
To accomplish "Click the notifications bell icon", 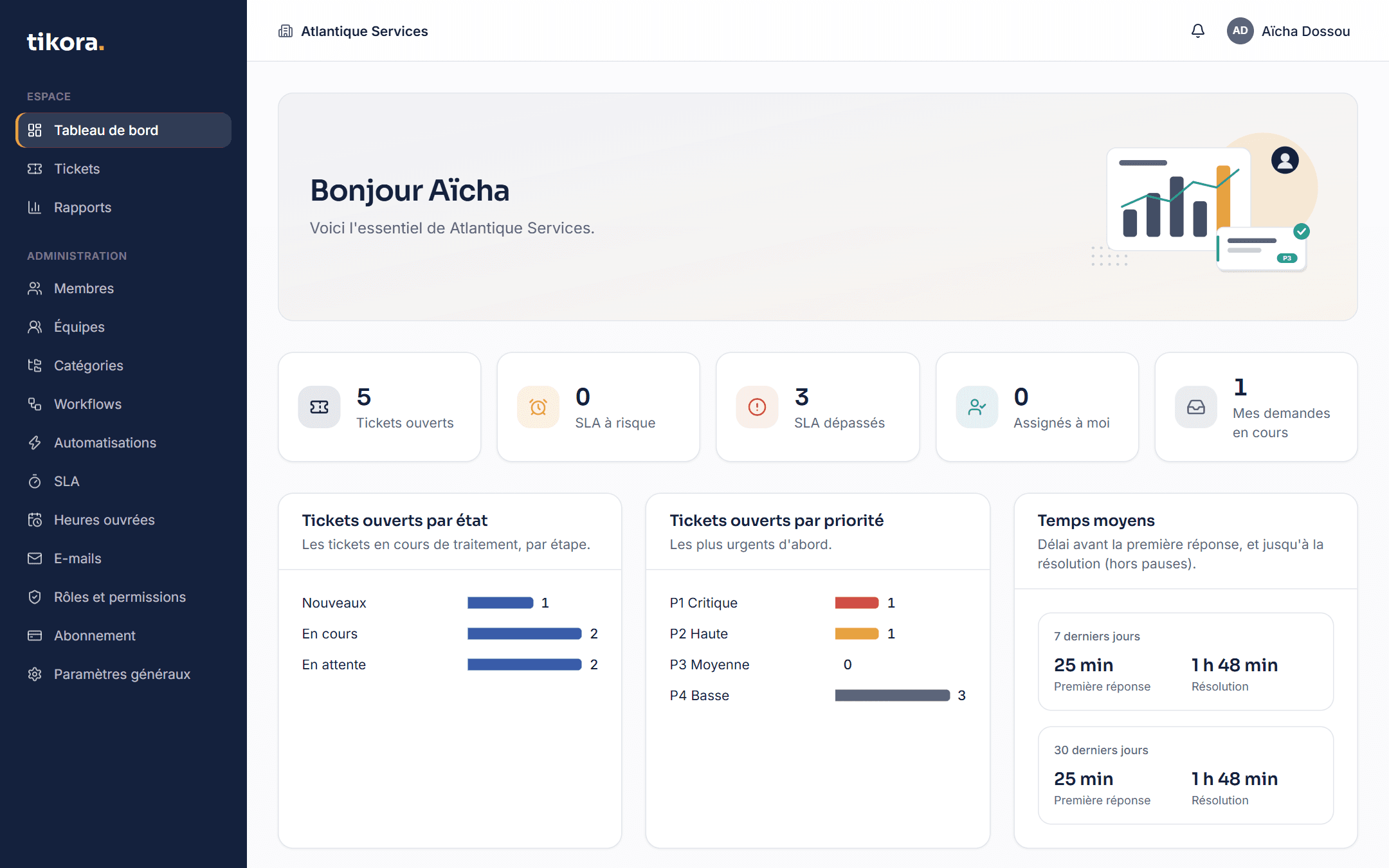I will 1197,31.
